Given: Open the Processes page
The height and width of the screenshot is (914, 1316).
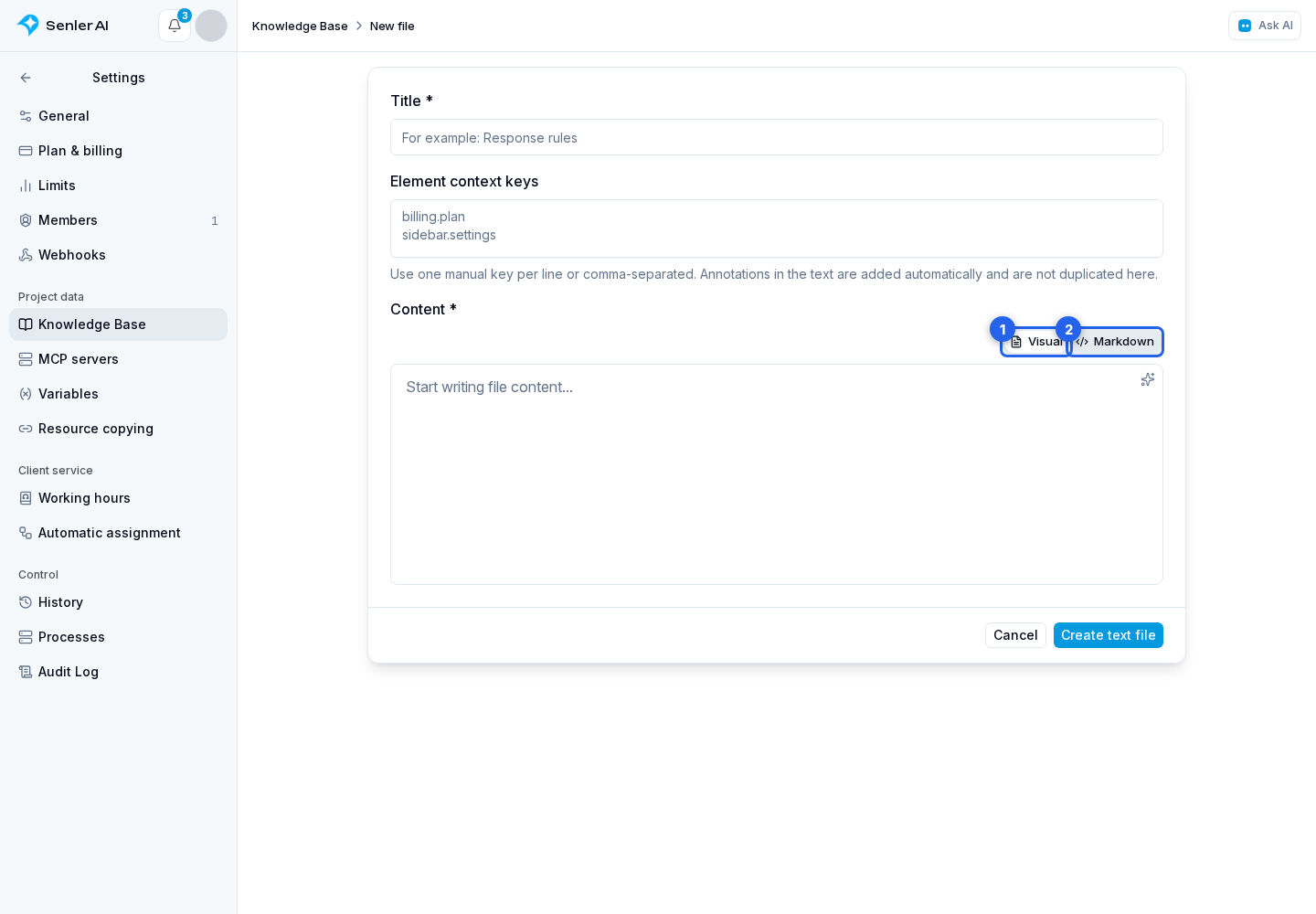Looking at the screenshot, I should click(x=119, y=637).
